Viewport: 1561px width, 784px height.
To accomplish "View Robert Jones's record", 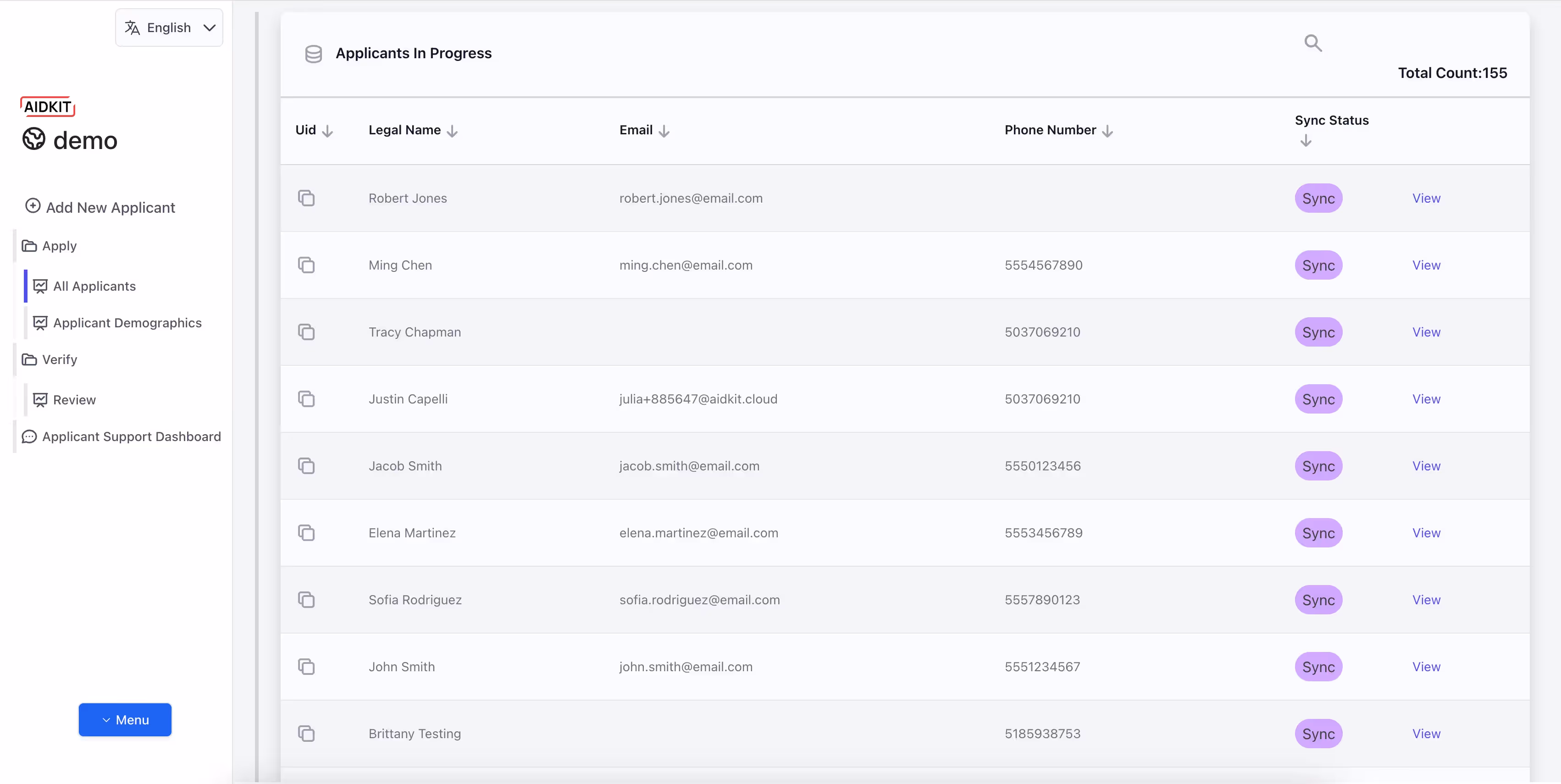I will point(1427,198).
